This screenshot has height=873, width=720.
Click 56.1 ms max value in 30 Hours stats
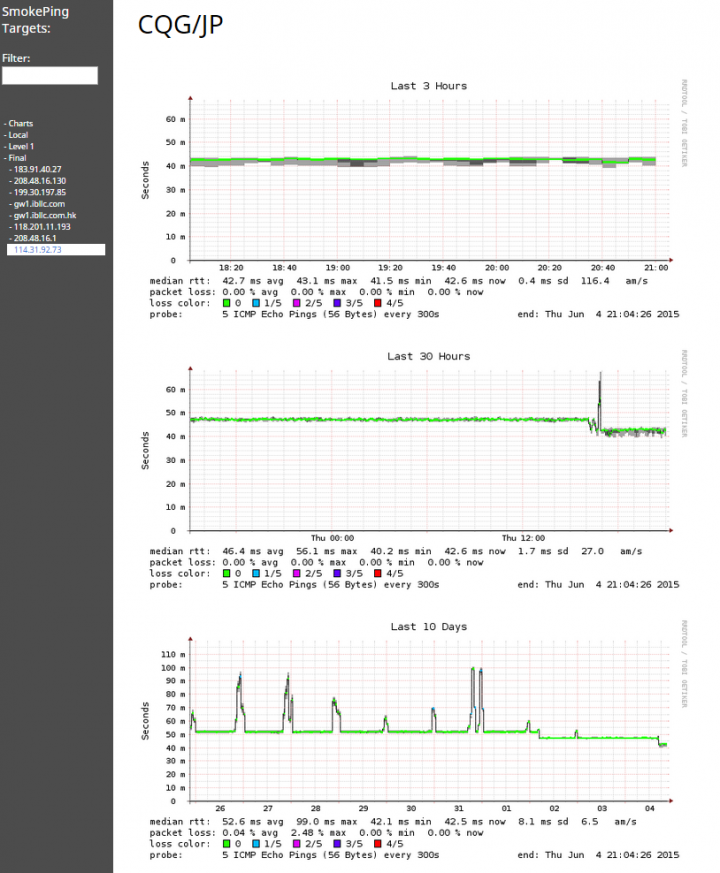coord(326,551)
